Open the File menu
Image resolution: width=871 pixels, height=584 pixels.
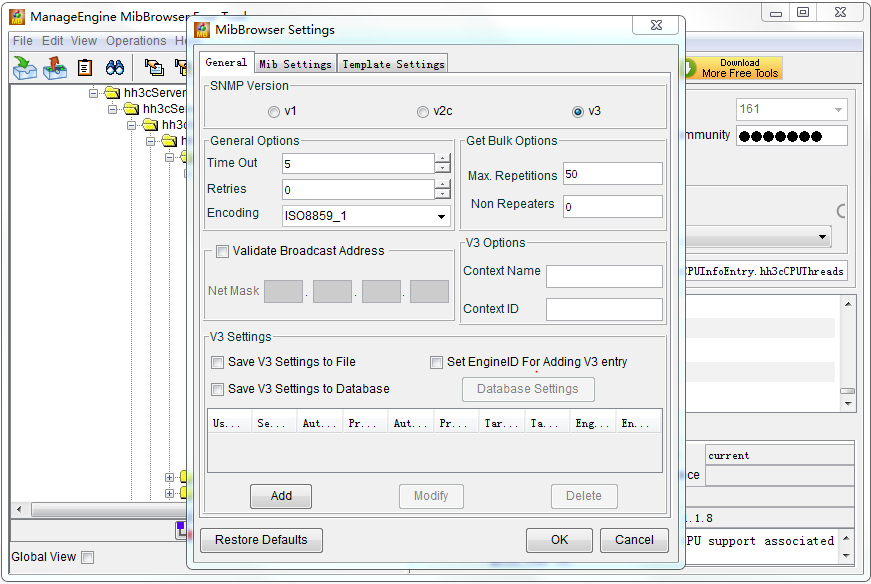coord(23,41)
